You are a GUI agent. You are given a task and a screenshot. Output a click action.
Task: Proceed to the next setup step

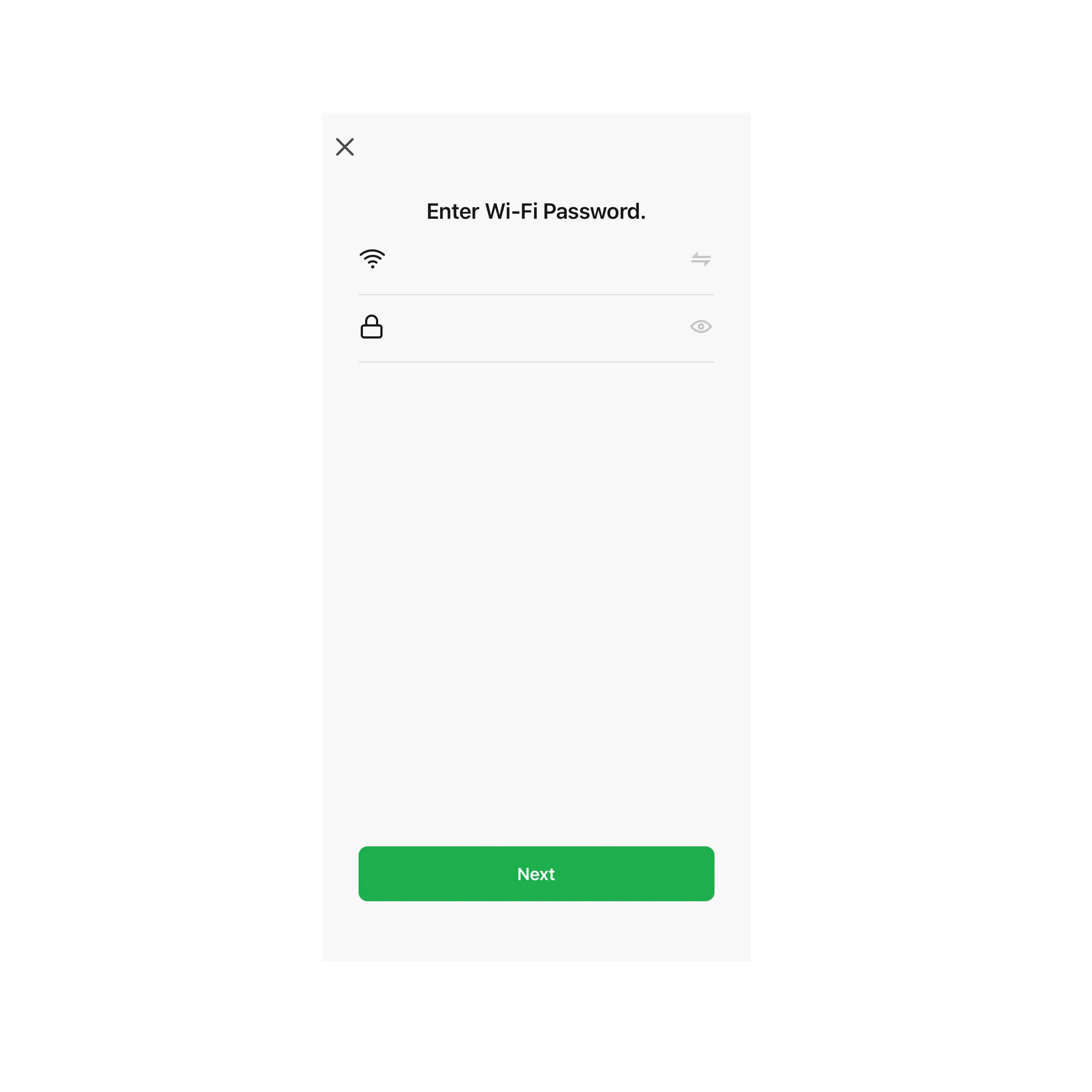click(537, 874)
